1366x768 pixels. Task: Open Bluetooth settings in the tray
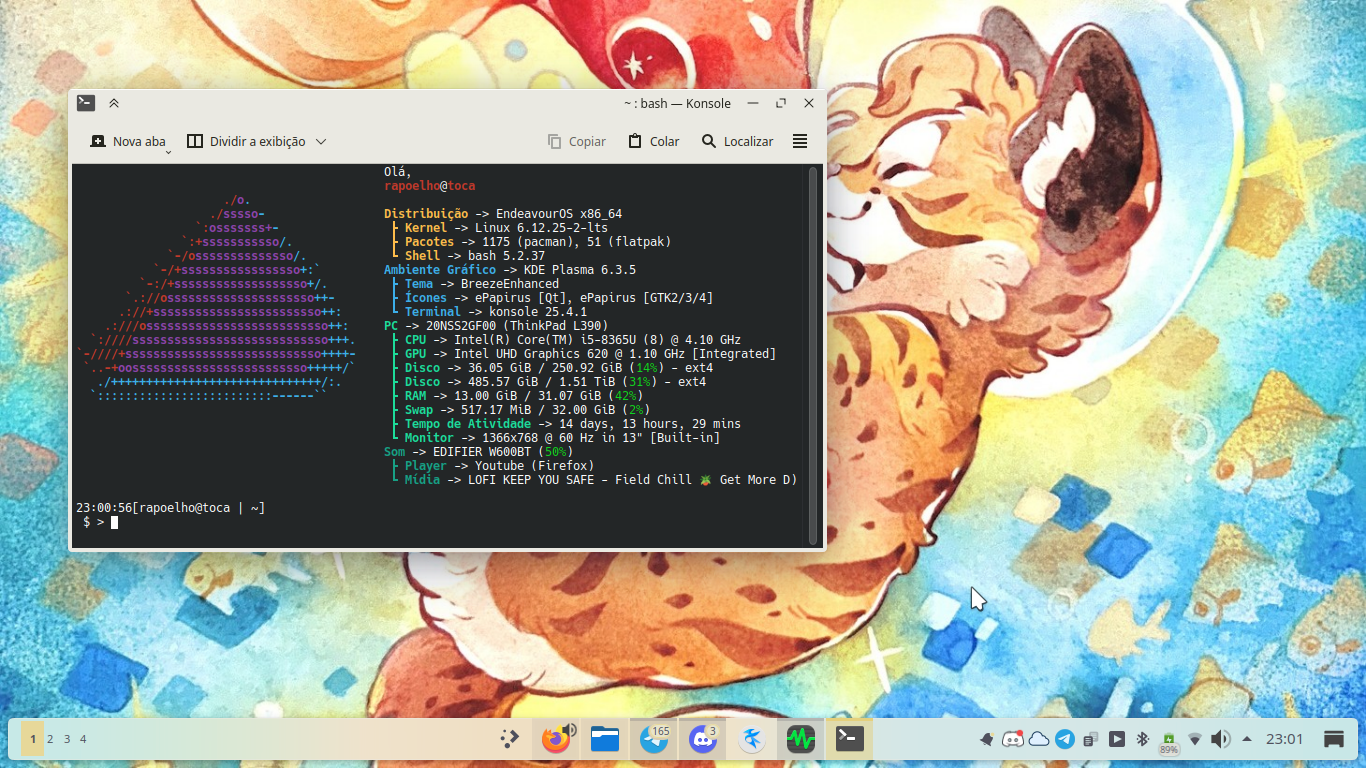(x=1143, y=739)
